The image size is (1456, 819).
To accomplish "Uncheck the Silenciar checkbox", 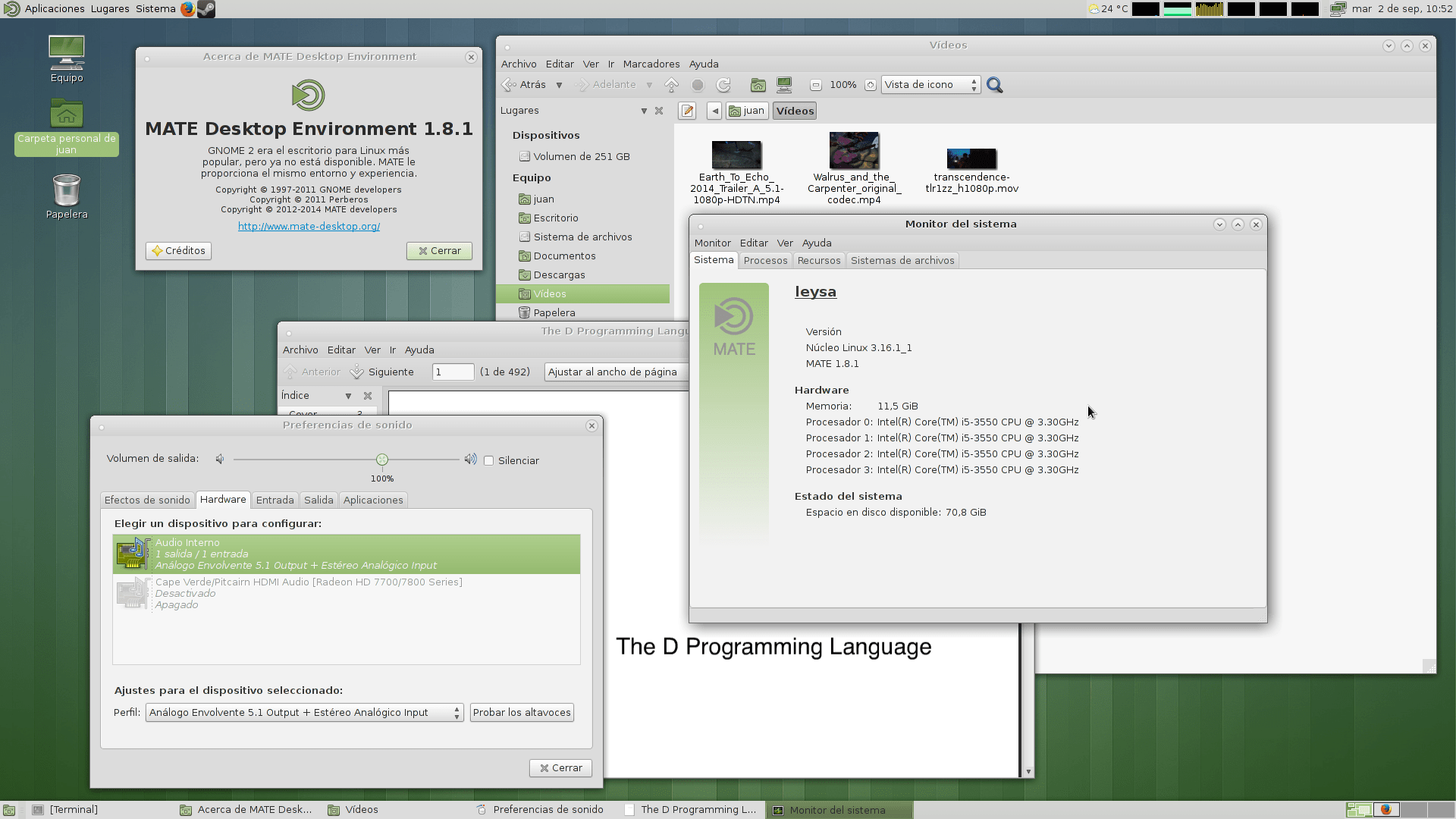I will tap(489, 460).
